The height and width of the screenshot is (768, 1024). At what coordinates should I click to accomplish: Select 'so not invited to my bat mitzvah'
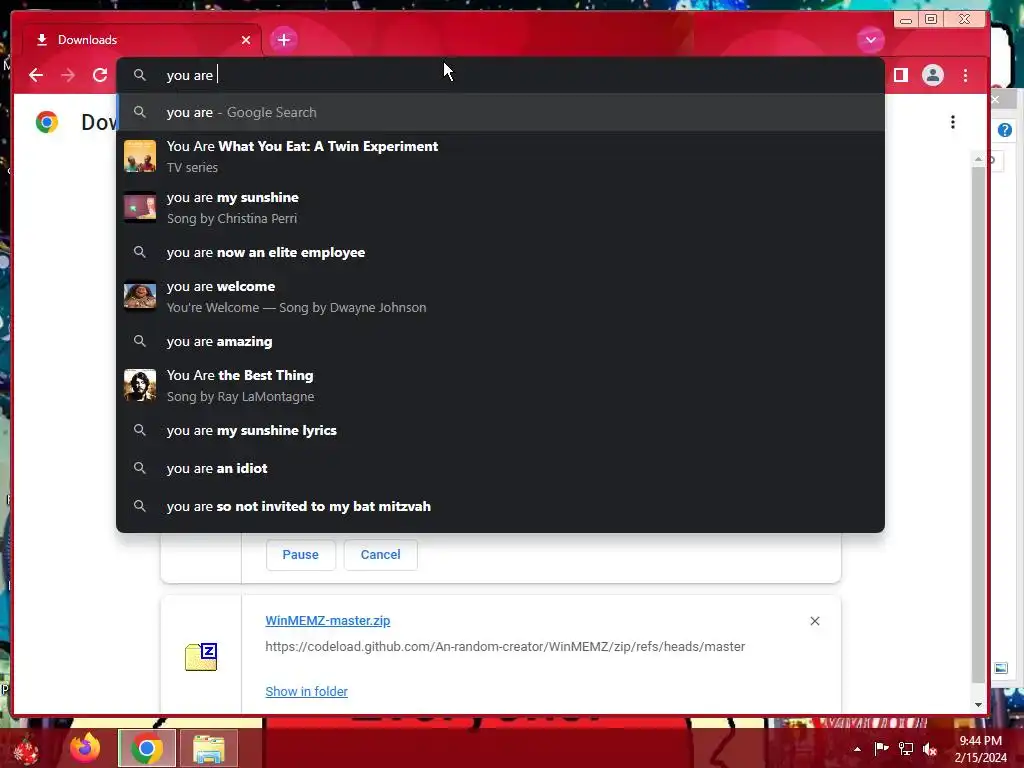click(x=500, y=506)
